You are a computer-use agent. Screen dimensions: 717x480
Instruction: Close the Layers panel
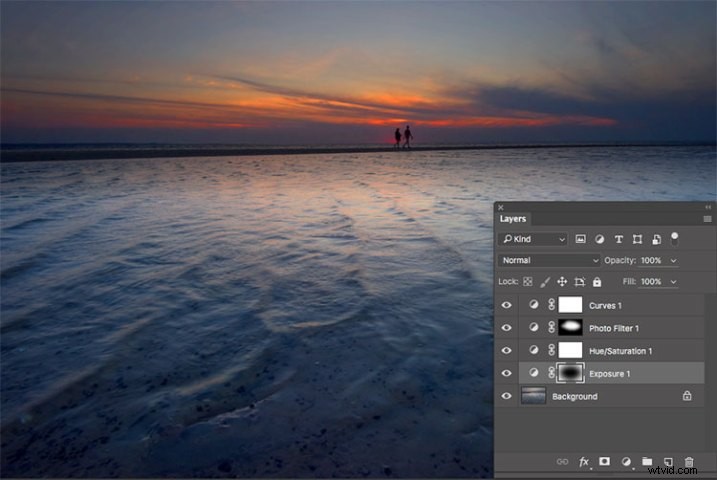[501, 207]
